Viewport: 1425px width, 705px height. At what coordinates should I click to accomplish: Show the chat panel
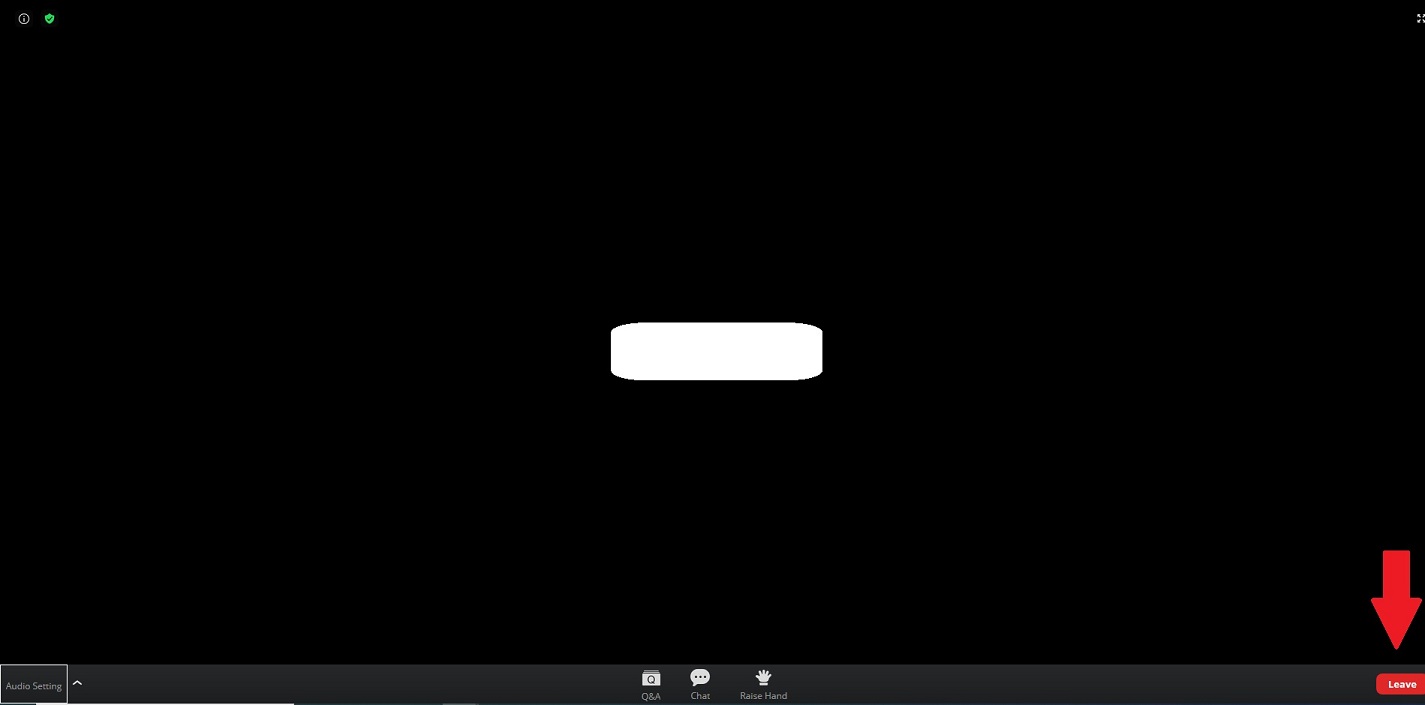(x=700, y=684)
